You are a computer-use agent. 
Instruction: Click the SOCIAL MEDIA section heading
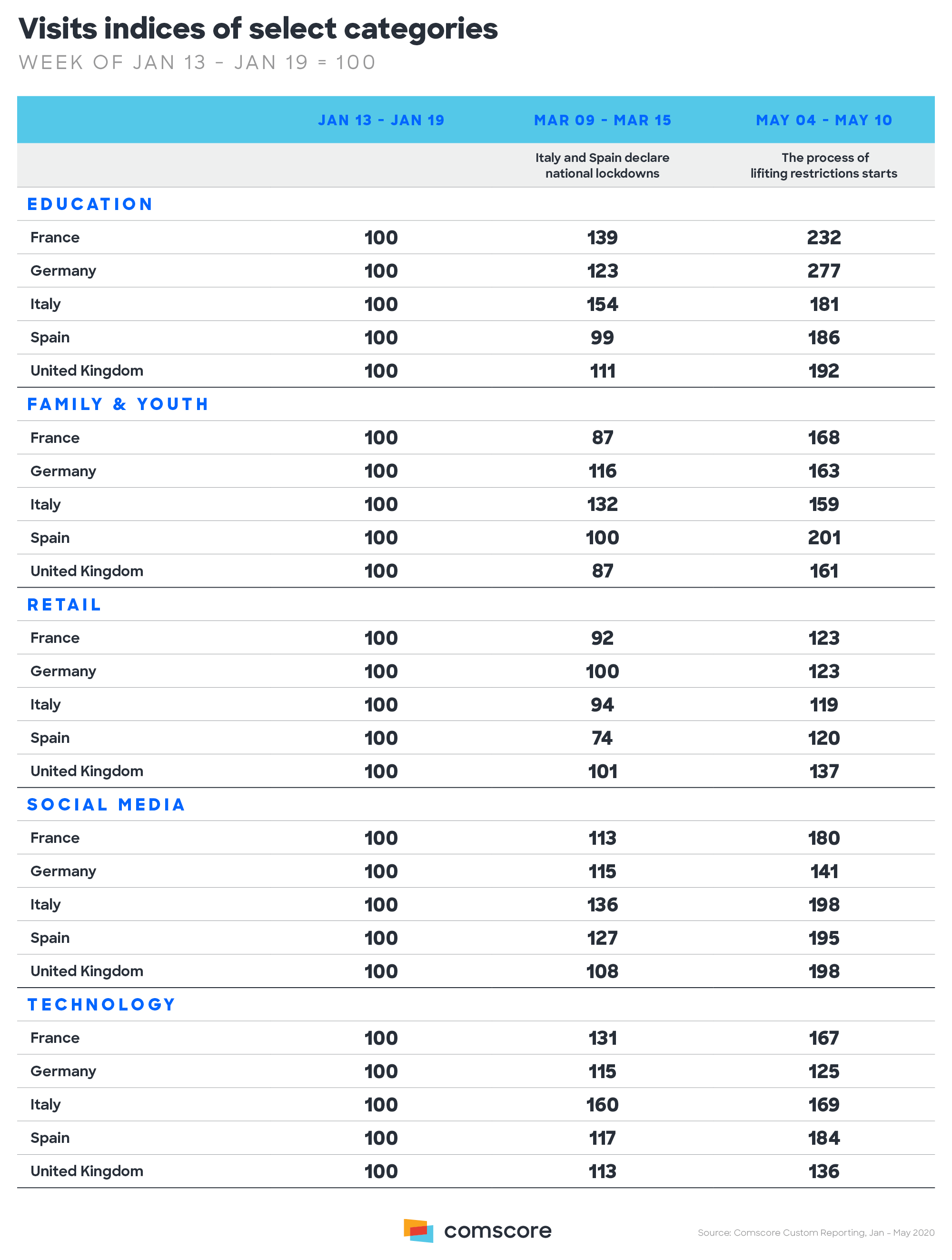coord(107,804)
